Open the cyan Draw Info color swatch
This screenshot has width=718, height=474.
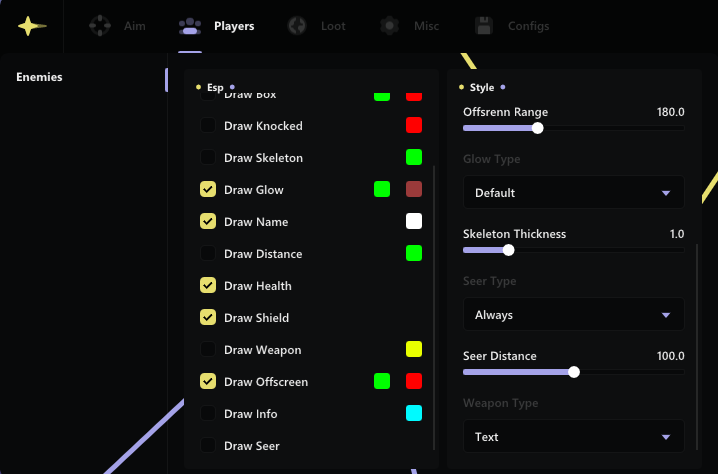[x=414, y=414]
